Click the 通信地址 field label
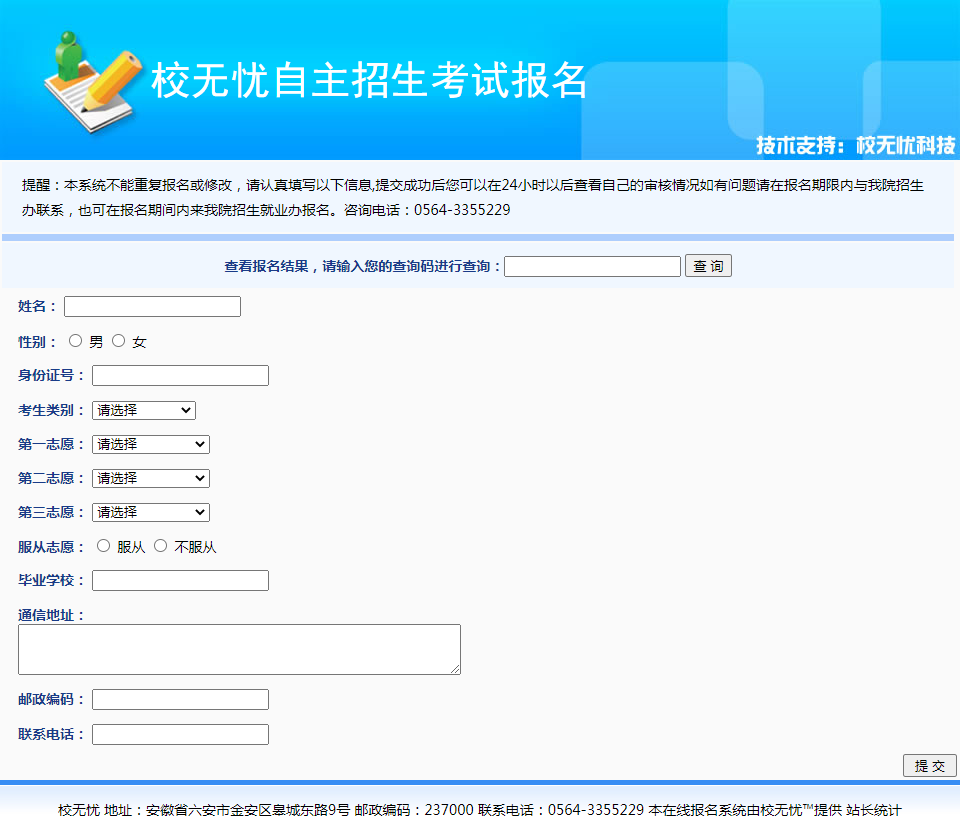The image size is (960, 840). (x=51, y=616)
